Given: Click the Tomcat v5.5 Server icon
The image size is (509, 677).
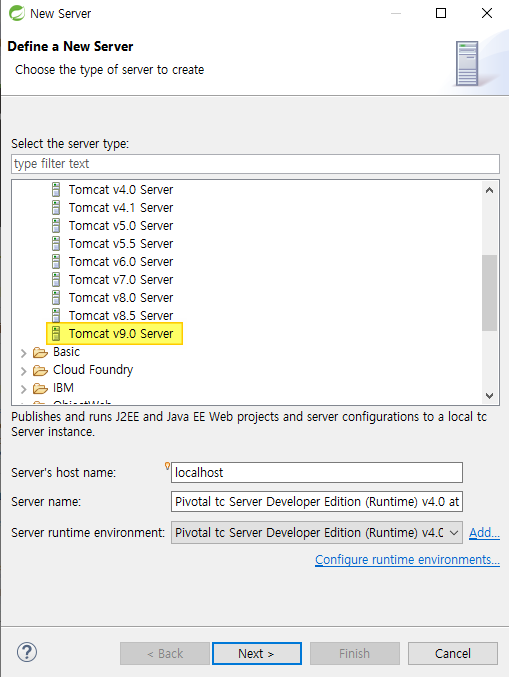Looking at the screenshot, I should 56,244.
